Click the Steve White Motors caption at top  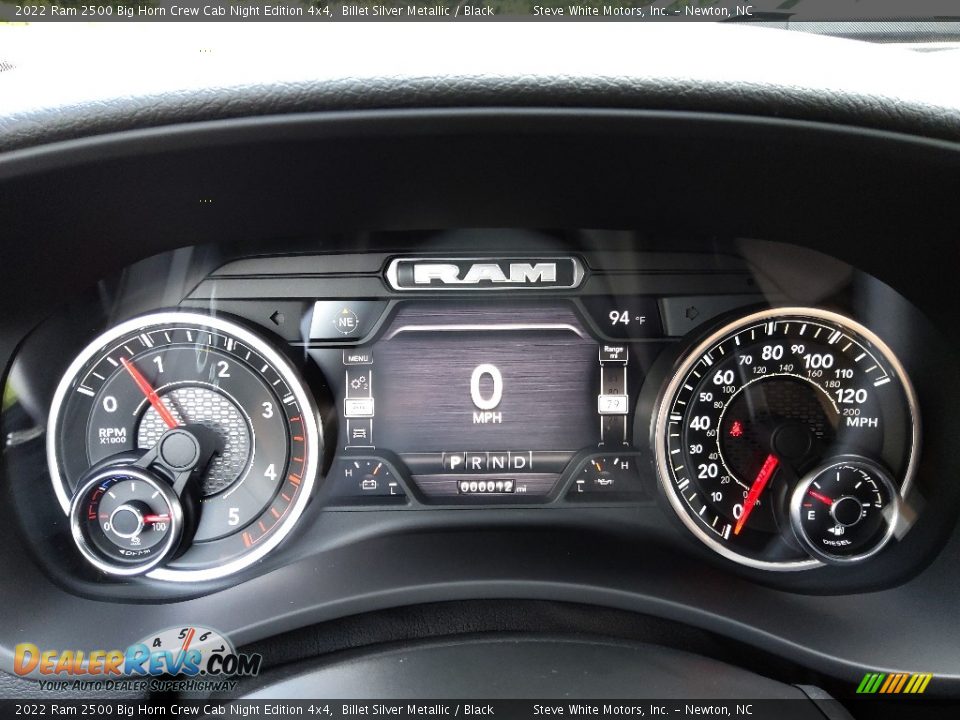(642, 10)
